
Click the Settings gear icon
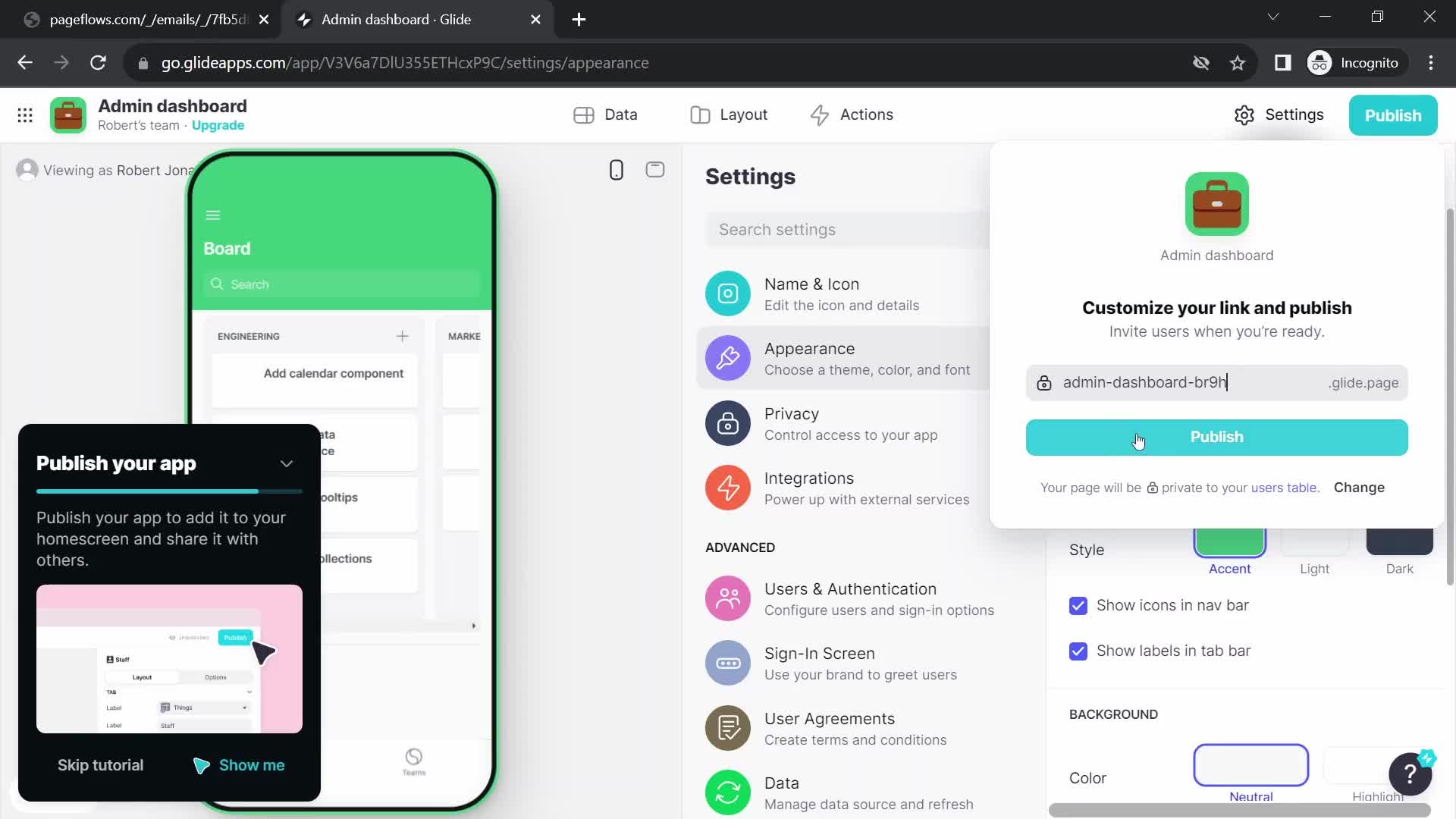pyautogui.click(x=1246, y=114)
